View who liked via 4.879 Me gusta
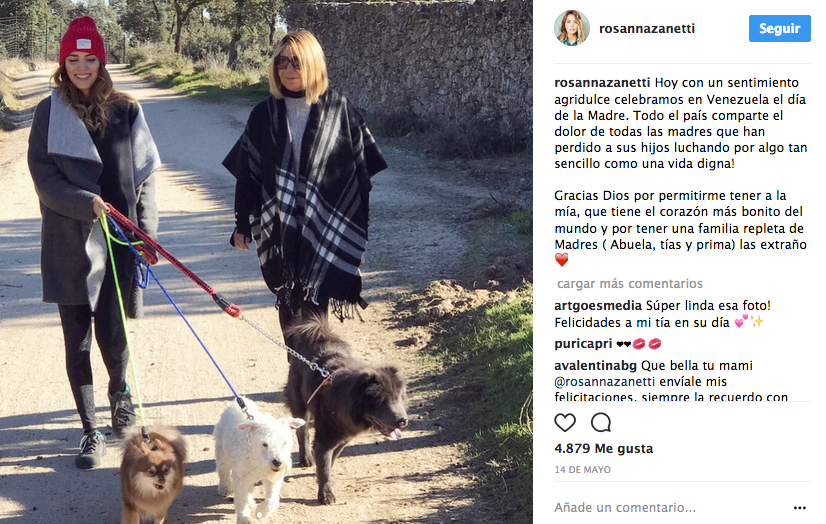Viewport: 826px width, 524px height. pyautogui.click(x=604, y=449)
